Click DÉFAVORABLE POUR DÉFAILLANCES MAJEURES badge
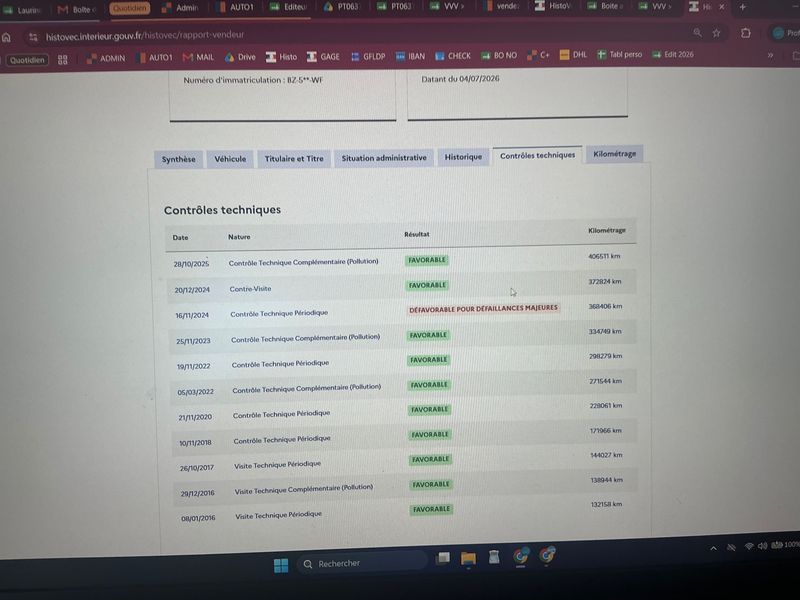This screenshot has width=800, height=600. pyautogui.click(x=483, y=309)
